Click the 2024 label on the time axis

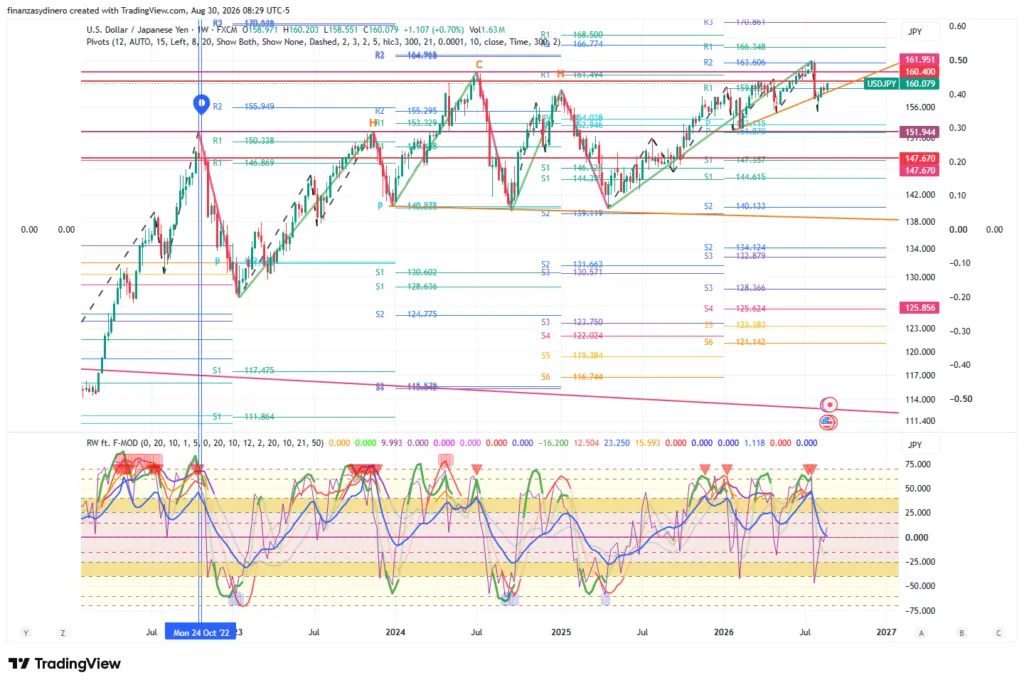(395, 632)
